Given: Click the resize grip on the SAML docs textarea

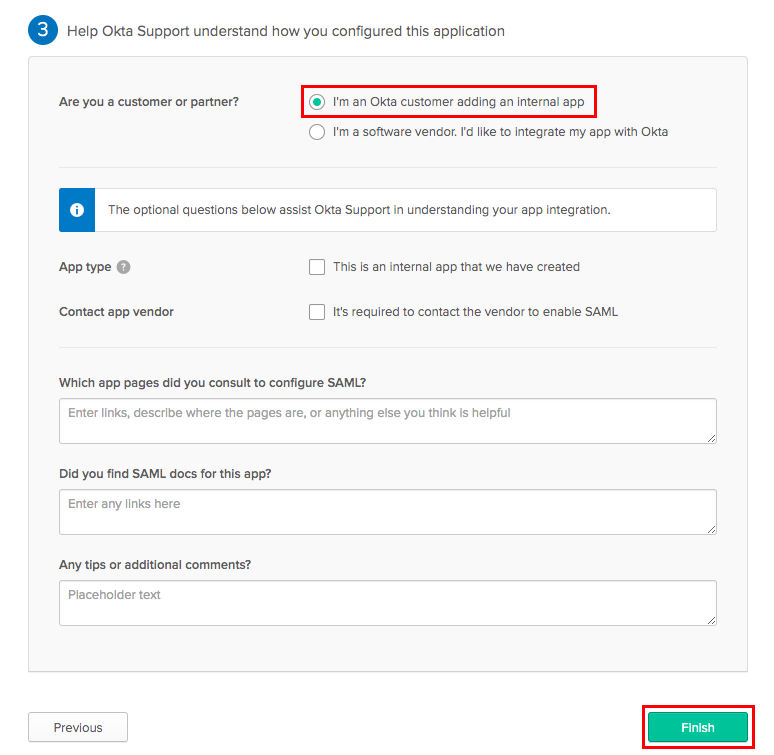Looking at the screenshot, I should point(711,528).
